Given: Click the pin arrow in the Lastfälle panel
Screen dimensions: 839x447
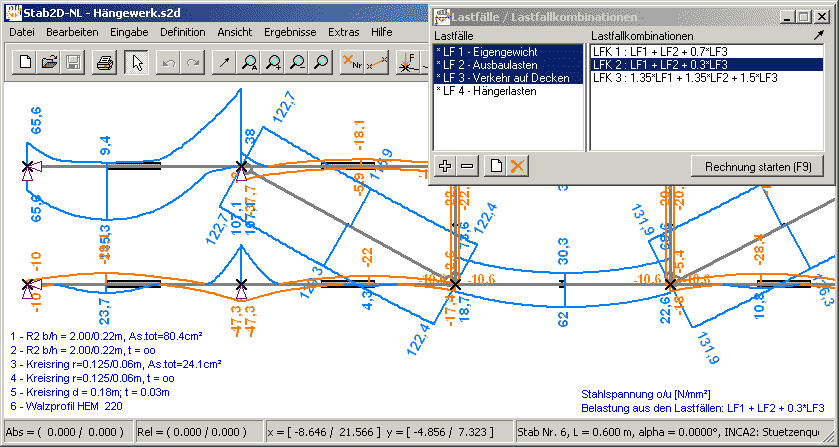Looking at the screenshot, I should (x=821, y=35).
